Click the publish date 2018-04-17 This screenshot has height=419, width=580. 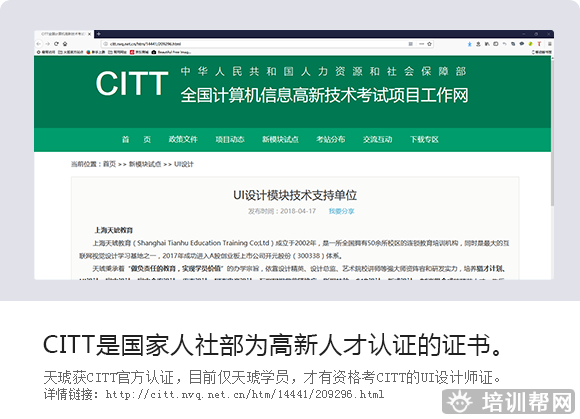coord(298,211)
